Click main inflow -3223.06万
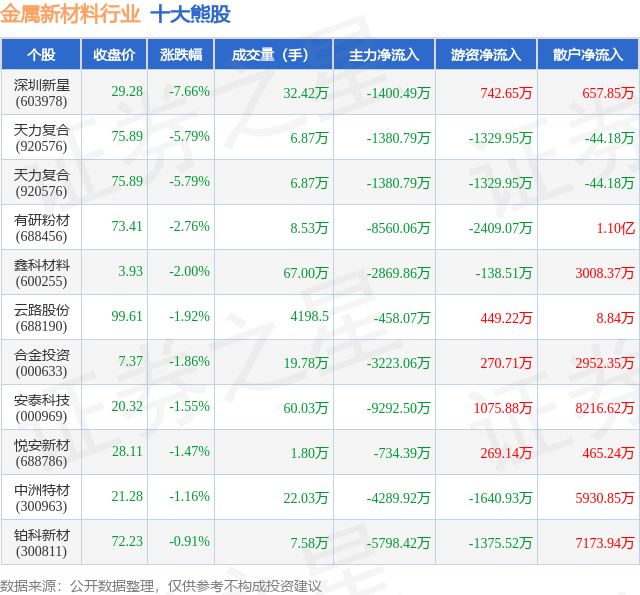The image size is (640, 595). pos(398,363)
